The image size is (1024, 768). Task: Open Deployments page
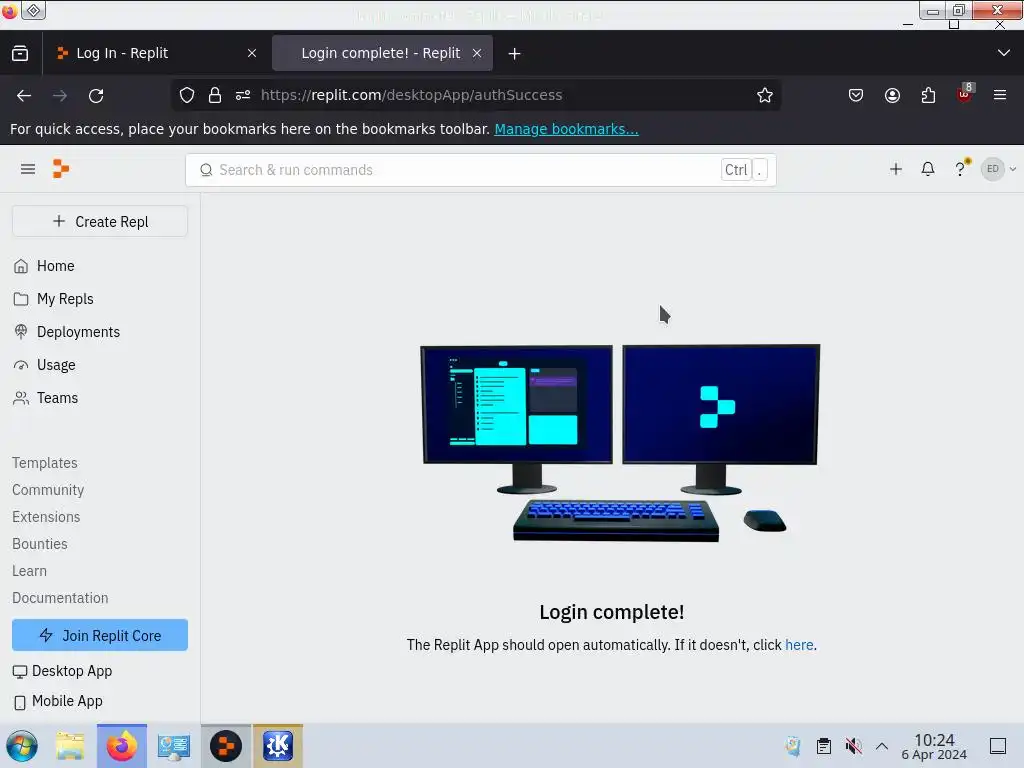[x=67, y=332]
